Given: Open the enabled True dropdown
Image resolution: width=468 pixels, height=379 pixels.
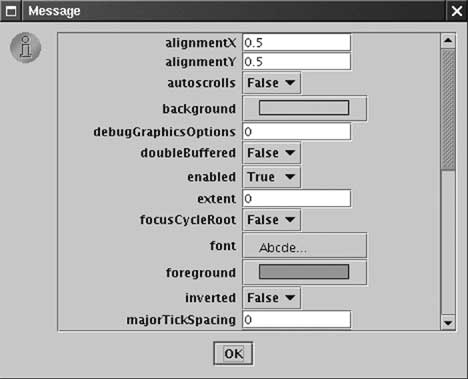Looking at the screenshot, I should (x=271, y=177).
